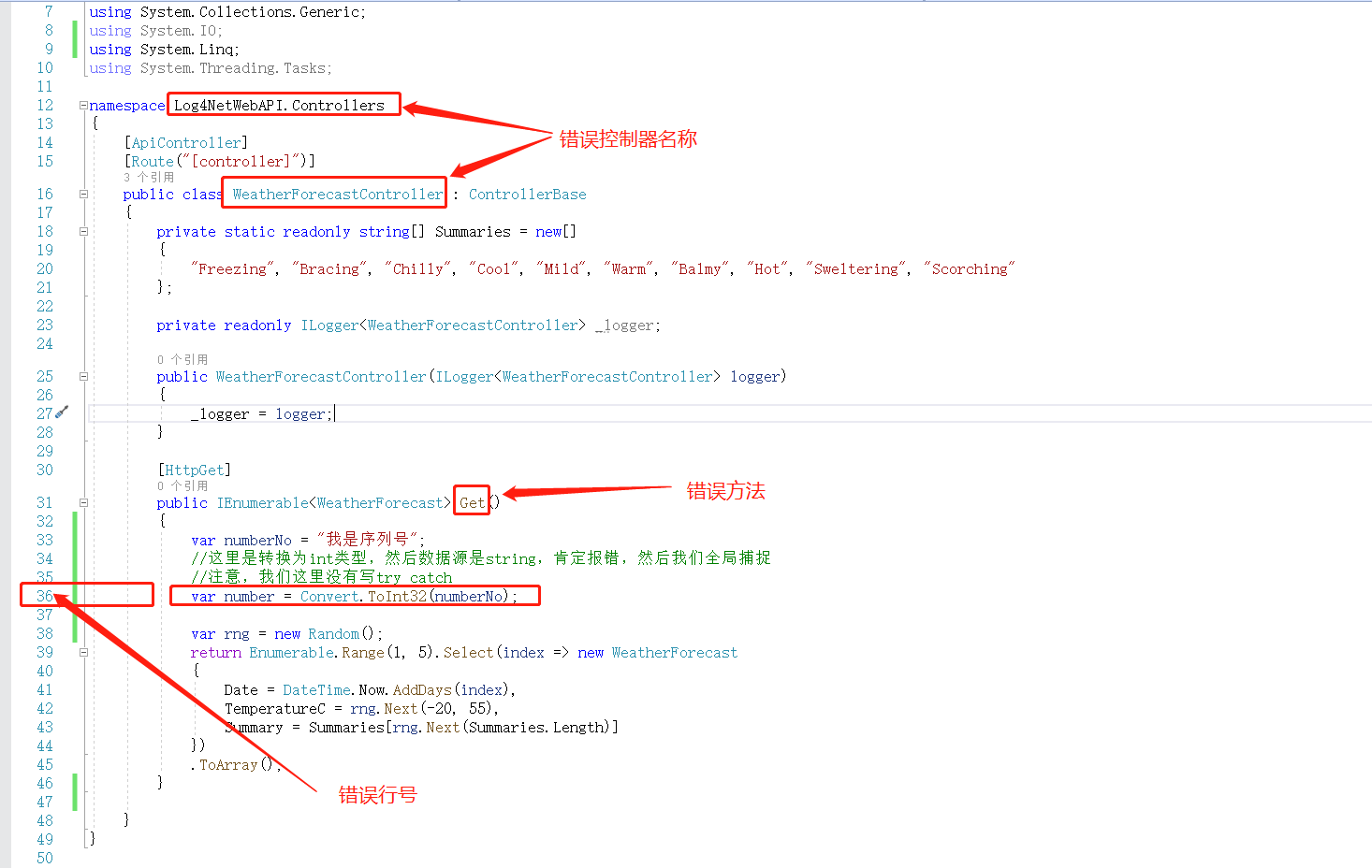
Task: Collapse the Get method on line 31
Action: pyautogui.click(x=83, y=503)
